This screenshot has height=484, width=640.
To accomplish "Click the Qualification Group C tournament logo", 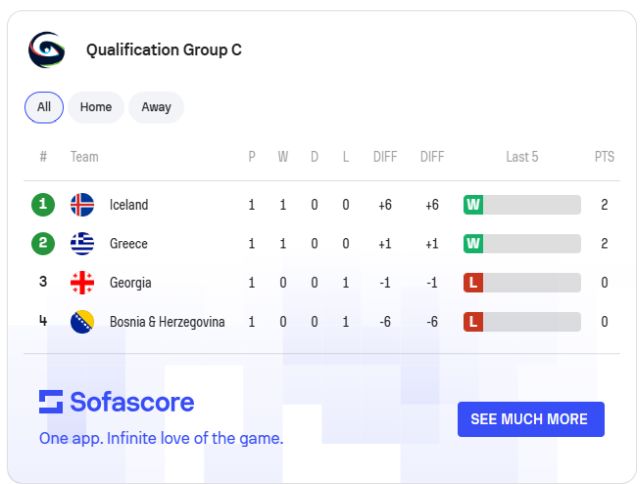I will point(46,49).
